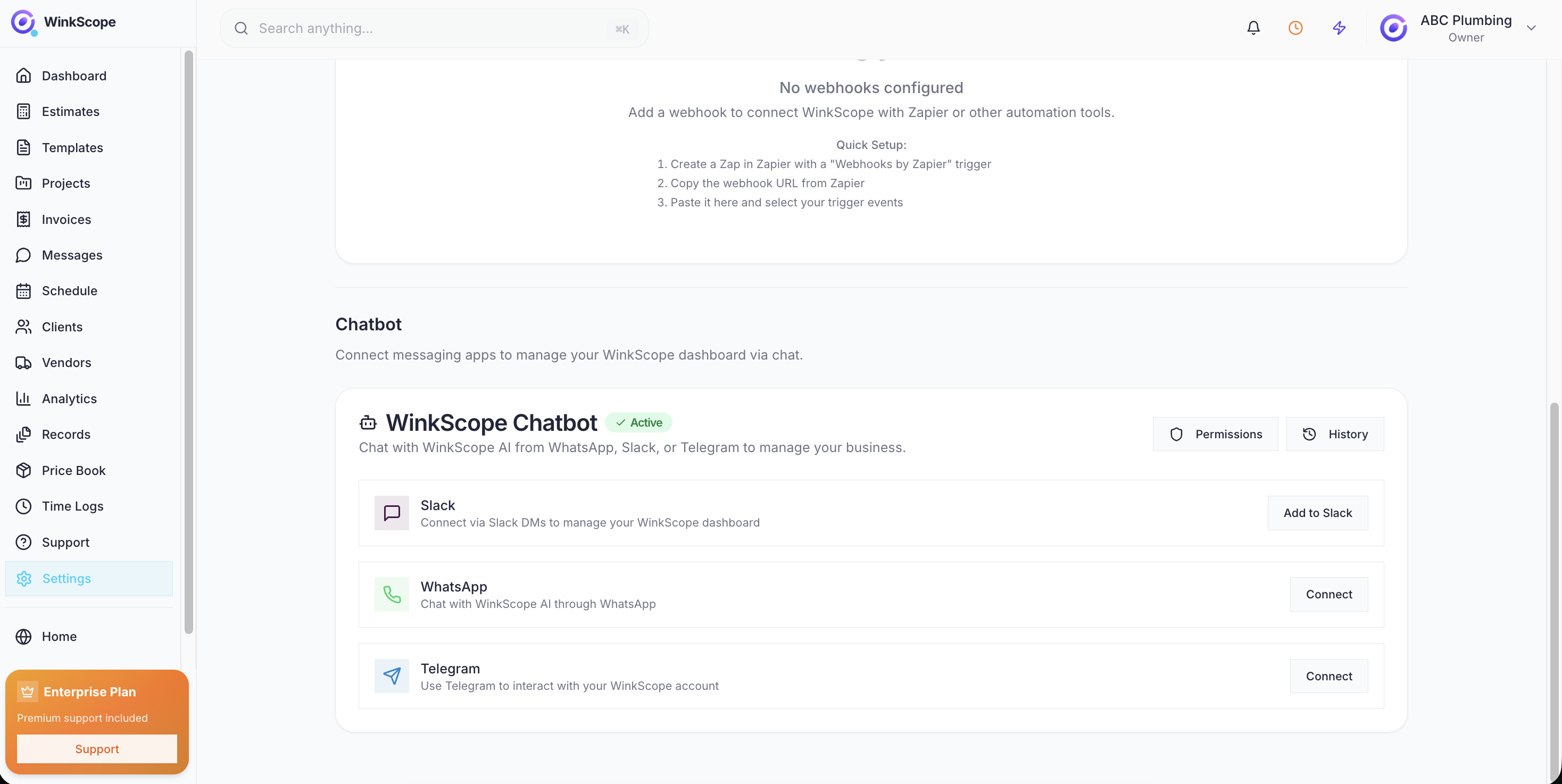
Task: Click the WinkScope logo icon
Action: (x=23, y=22)
